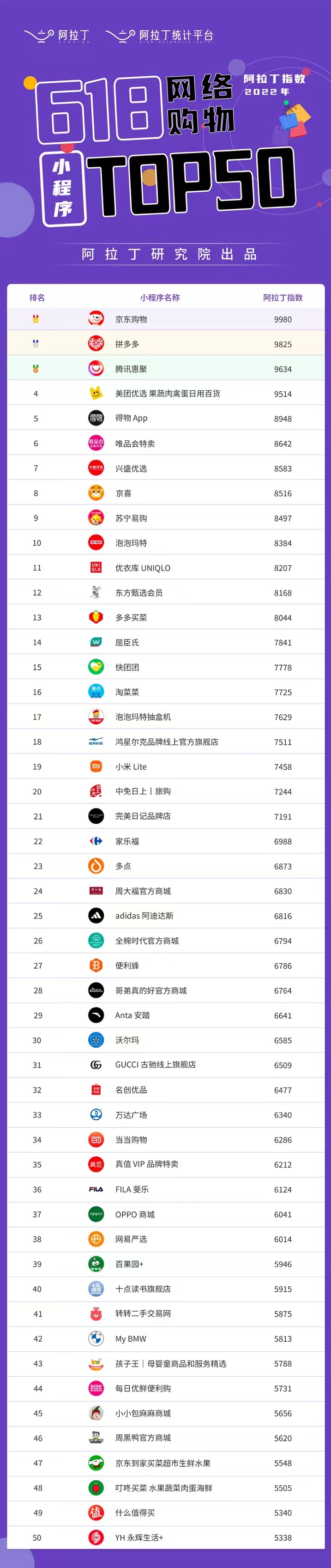
Task: Click the 得物 App name text
Action: 132,418
